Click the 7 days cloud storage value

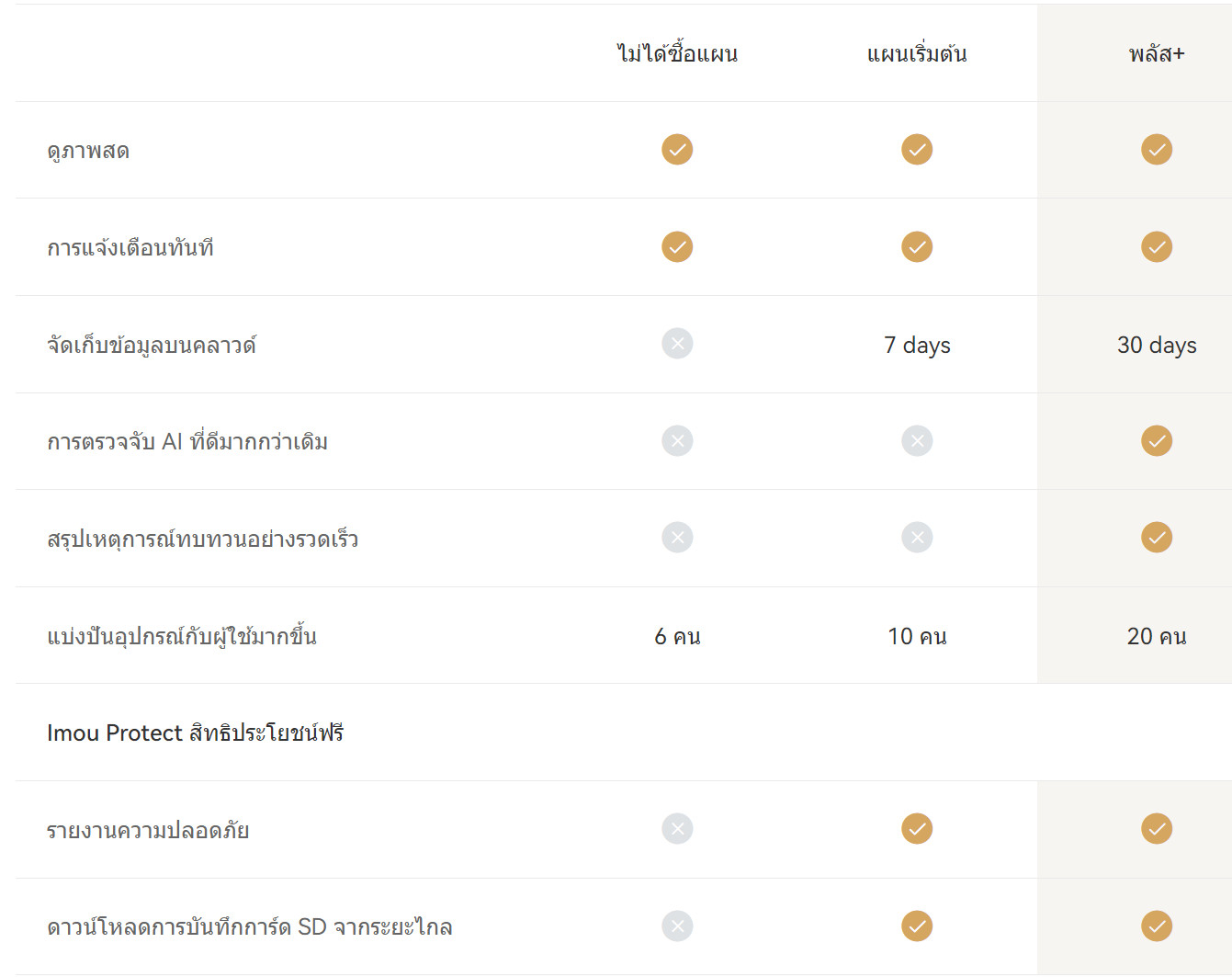(917, 346)
